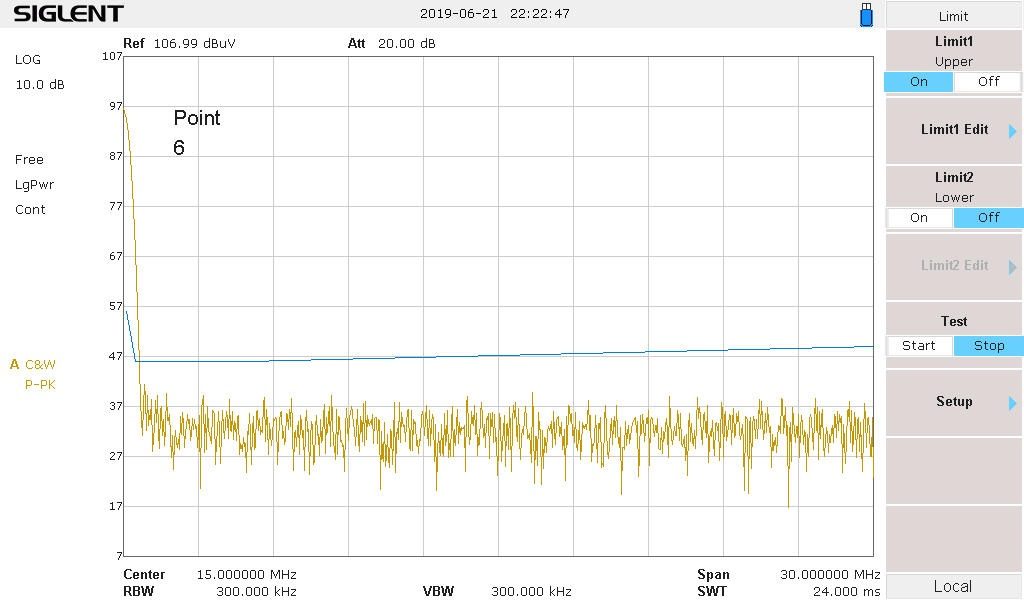Viewport: 1024px width, 600px height.
Task: Open the Limit2 Edit submenu
Action: click(x=954, y=266)
